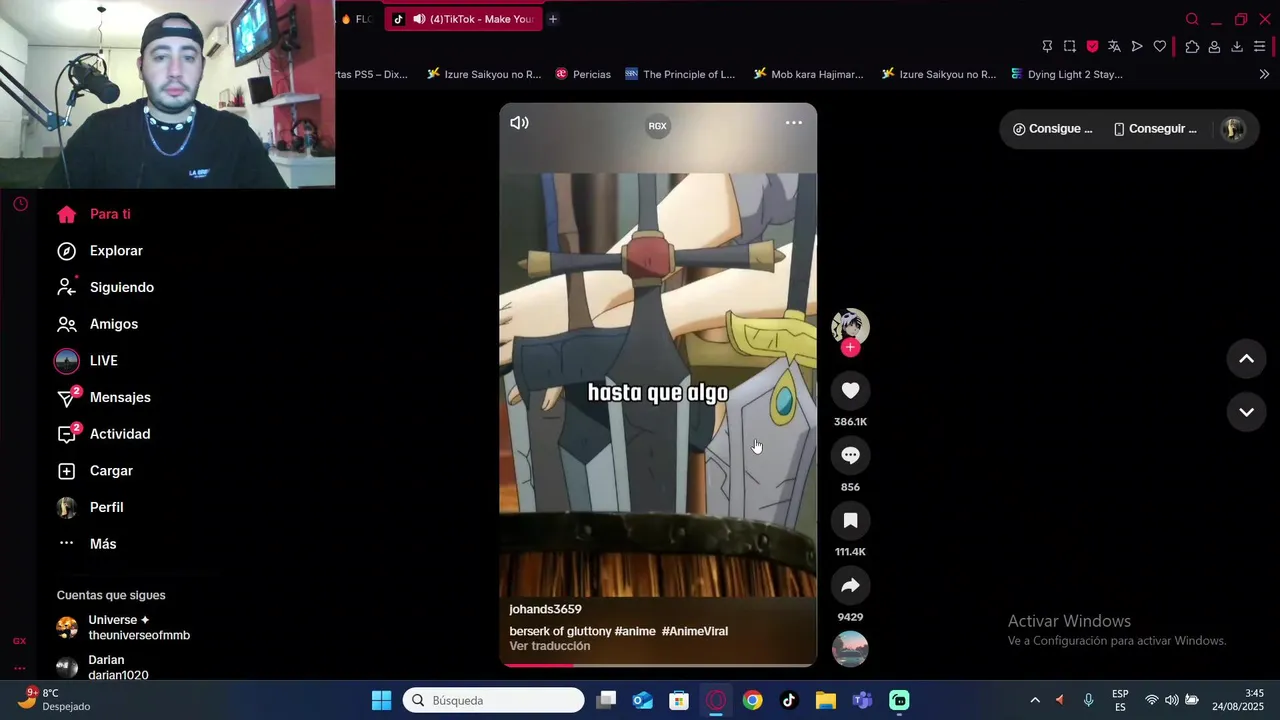The image size is (1280, 720).
Task: Follow creator via red plus badge
Action: coord(850,347)
